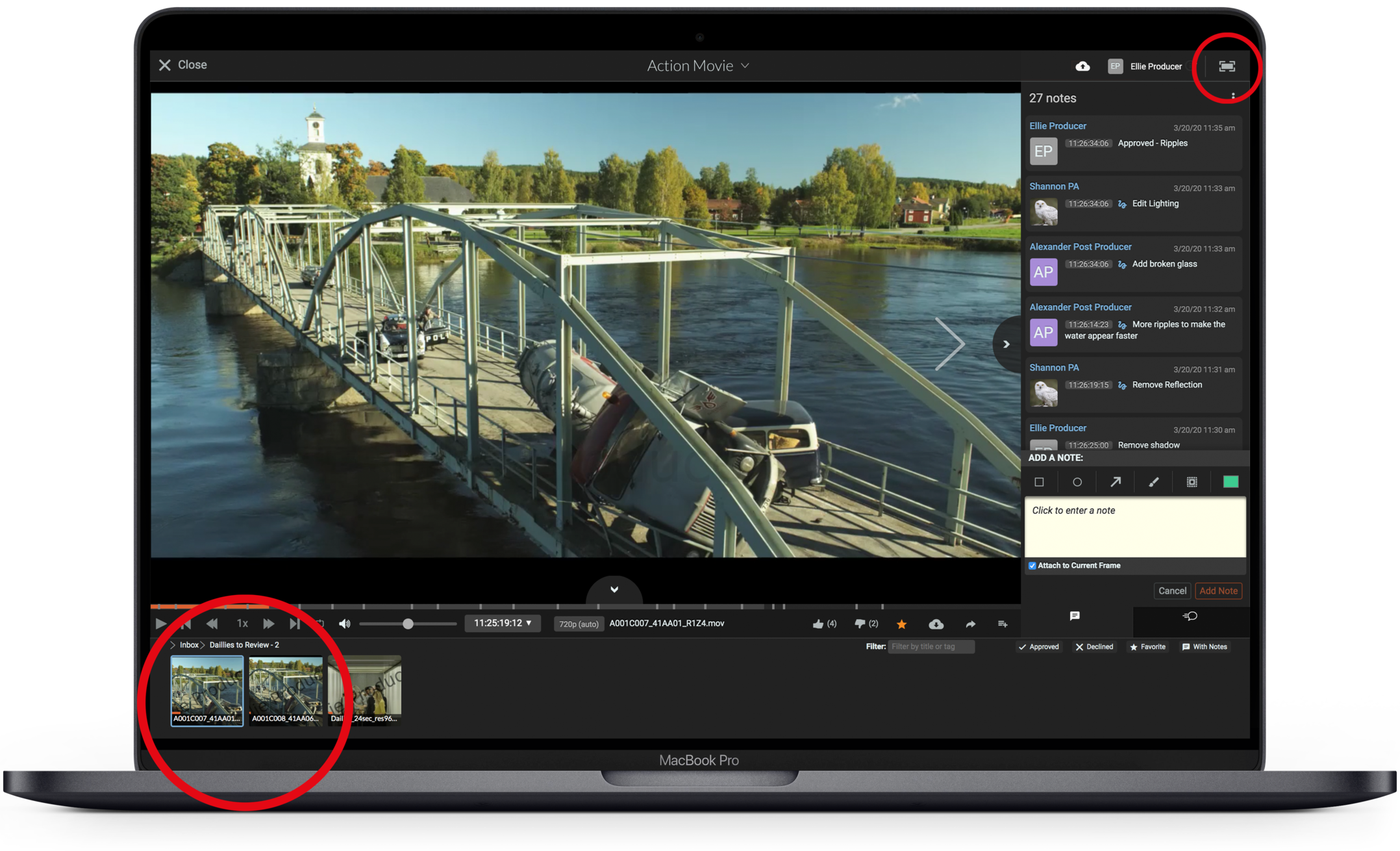Collapse the notes side panel arrow
Image resolution: width=1400 pixels, height=851 pixels.
click(1006, 344)
